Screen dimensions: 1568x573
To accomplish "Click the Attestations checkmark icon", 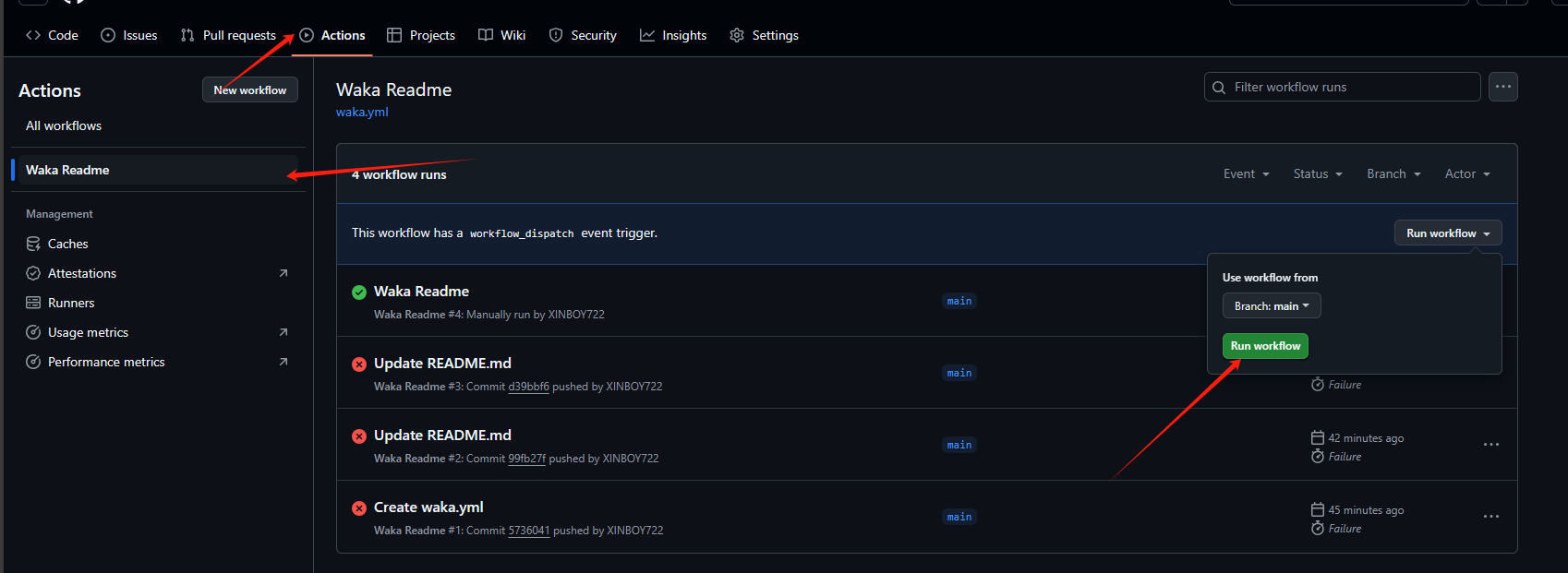I will click(x=33, y=273).
